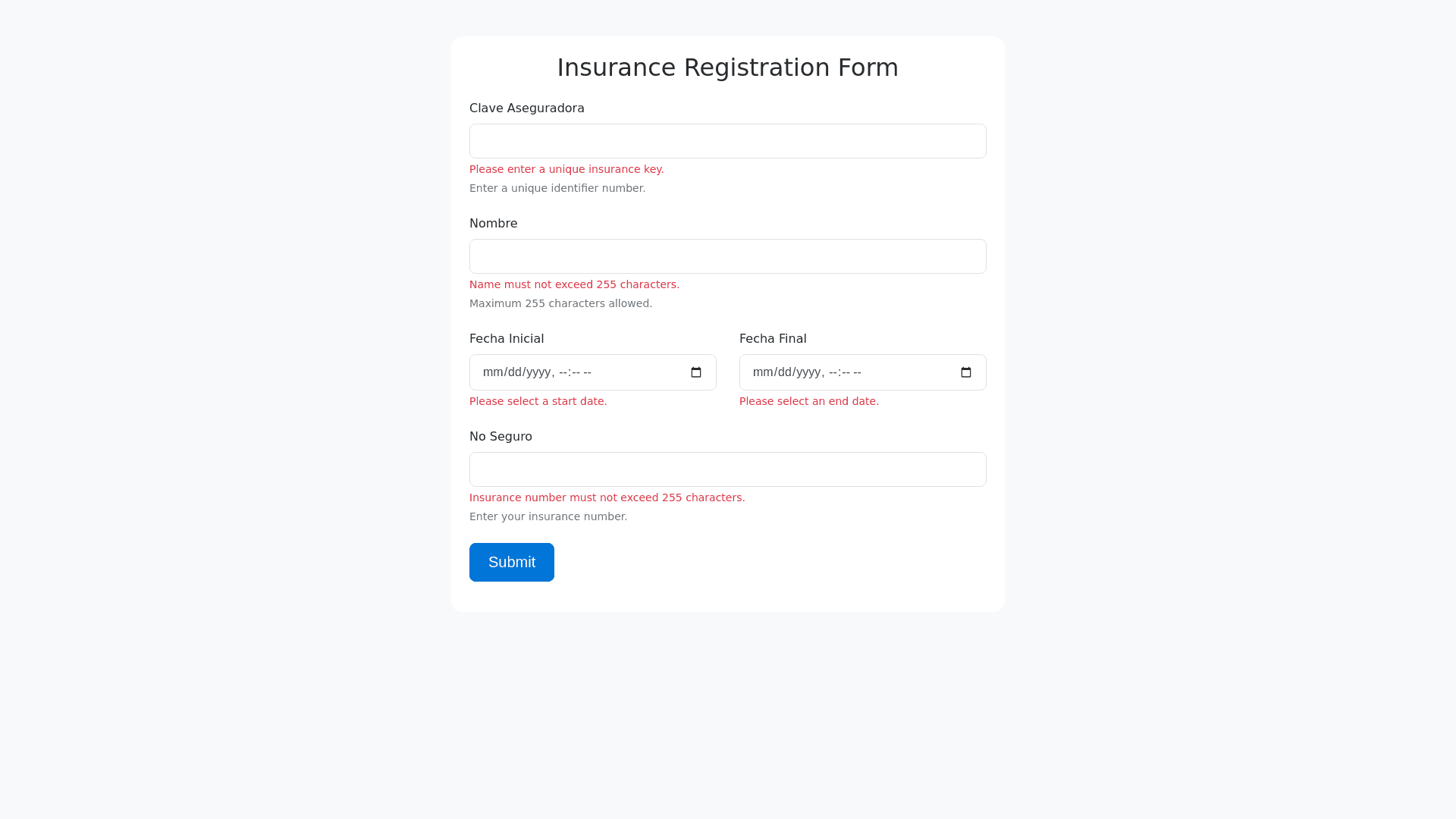Click the Insurance Registration Form heading
Image resolution: width=1456 pixels, height=819 pixels.
(x=728, y=67)
